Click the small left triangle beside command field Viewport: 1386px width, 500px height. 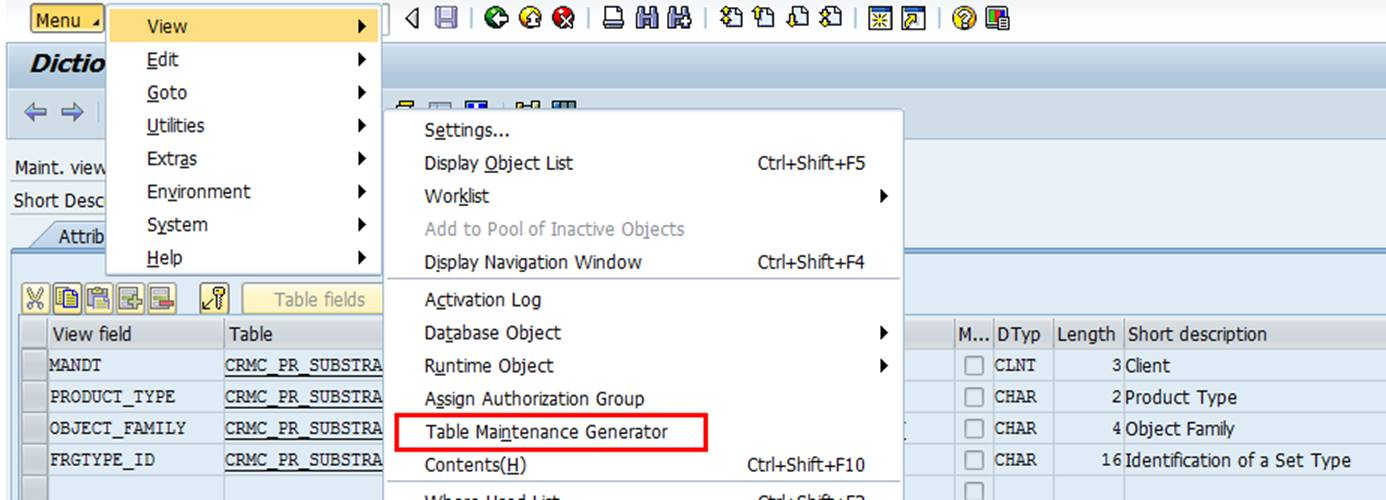pos(412,18)
